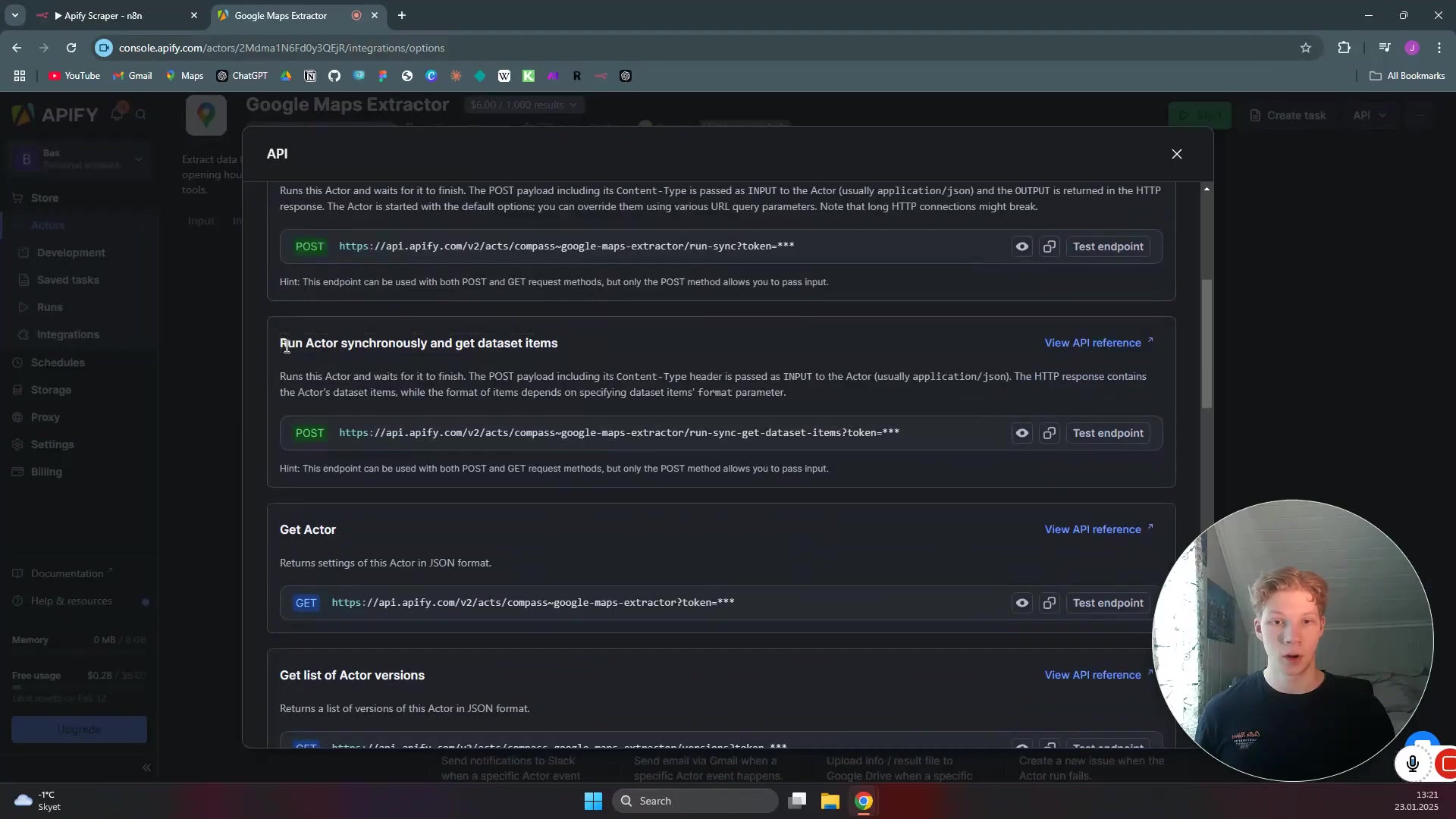
Task: Open the Chrome three-dot menu
Action: [1439, 48]
